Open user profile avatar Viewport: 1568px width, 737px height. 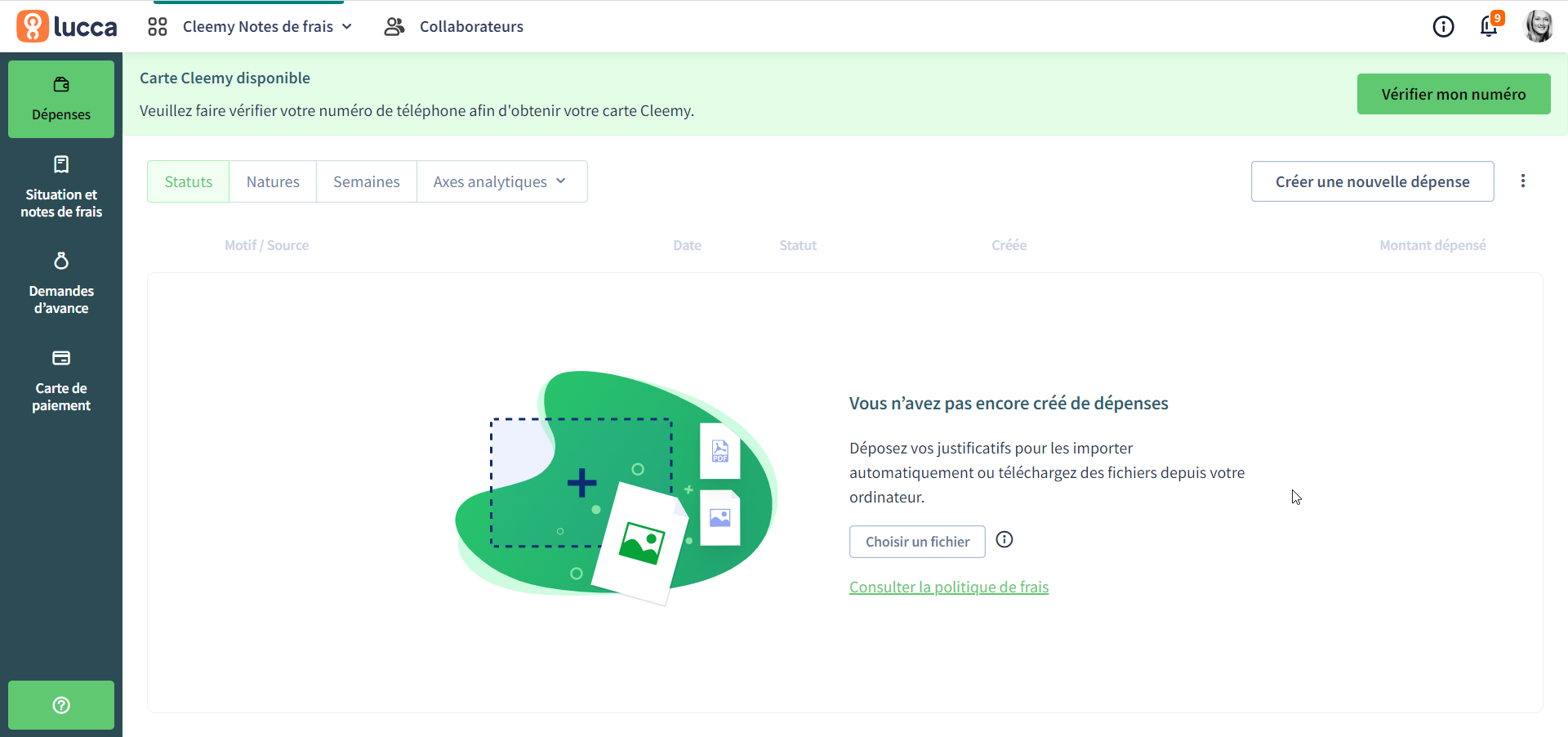tap(1539, 26)
